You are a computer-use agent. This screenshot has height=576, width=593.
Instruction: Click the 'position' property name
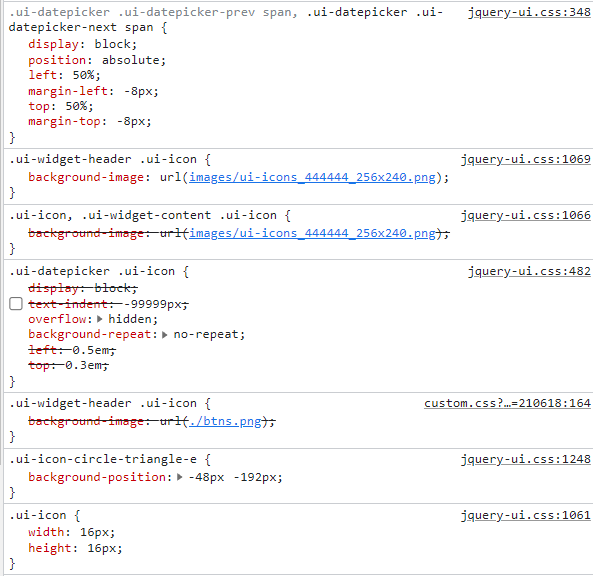pyautogui.click(x=57, y=60)
